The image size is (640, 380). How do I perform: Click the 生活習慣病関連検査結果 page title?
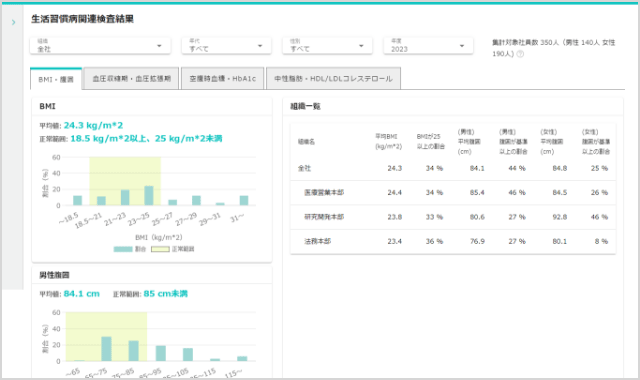pos(82,19)
